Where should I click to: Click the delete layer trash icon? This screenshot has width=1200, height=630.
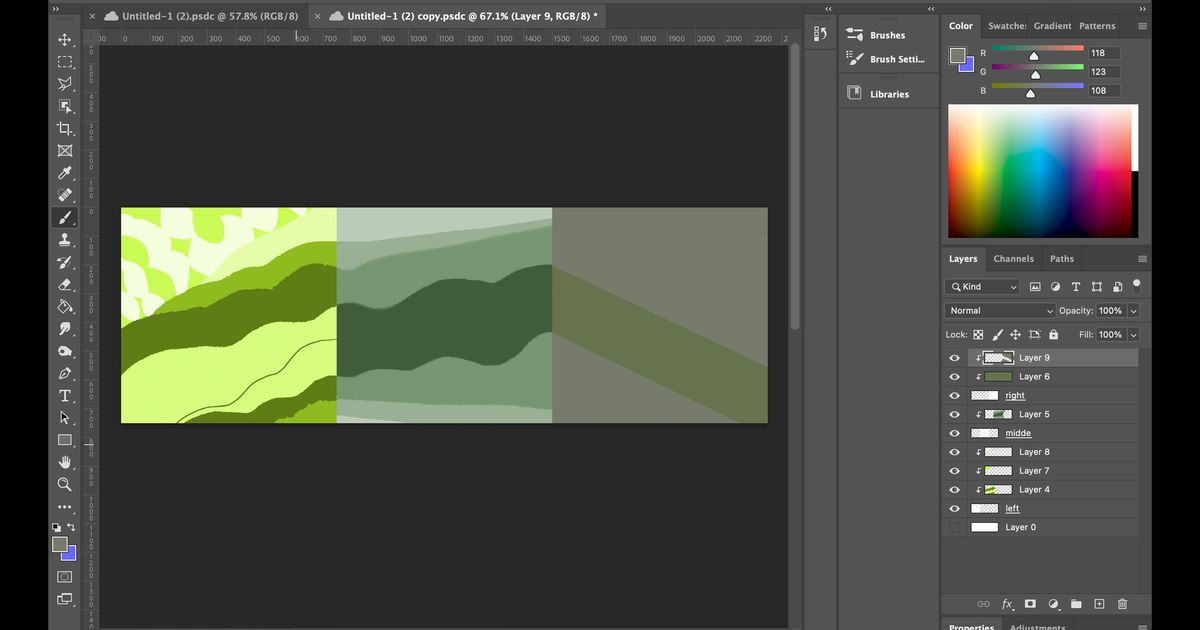point(1122,604)
